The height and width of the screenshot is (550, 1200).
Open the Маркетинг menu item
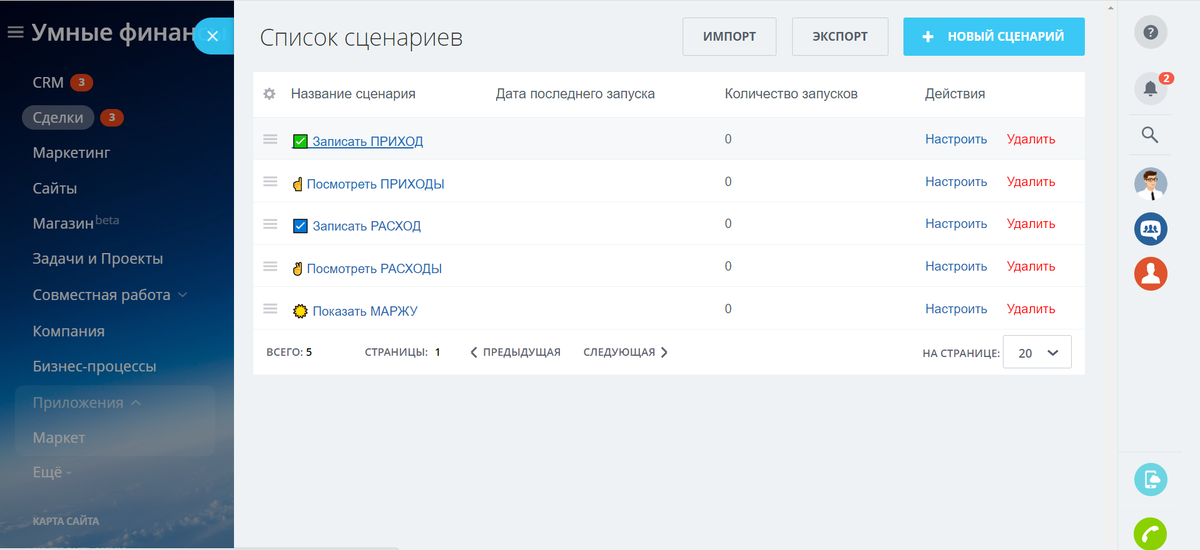coord(71,153)
